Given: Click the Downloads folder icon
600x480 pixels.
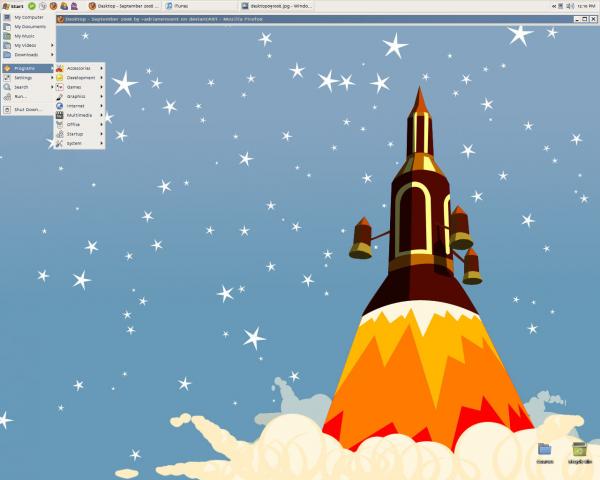Looking at the screenshot, I should (7, 55).
